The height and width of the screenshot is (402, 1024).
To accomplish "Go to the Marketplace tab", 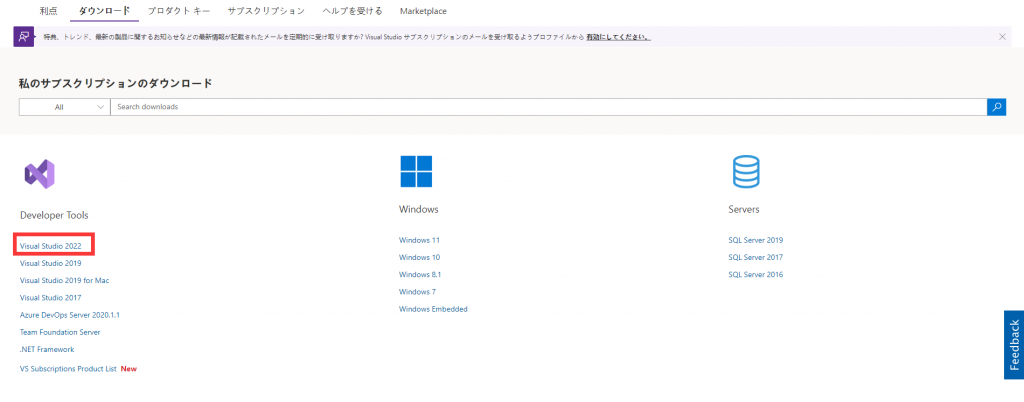I will pos(423,11).
